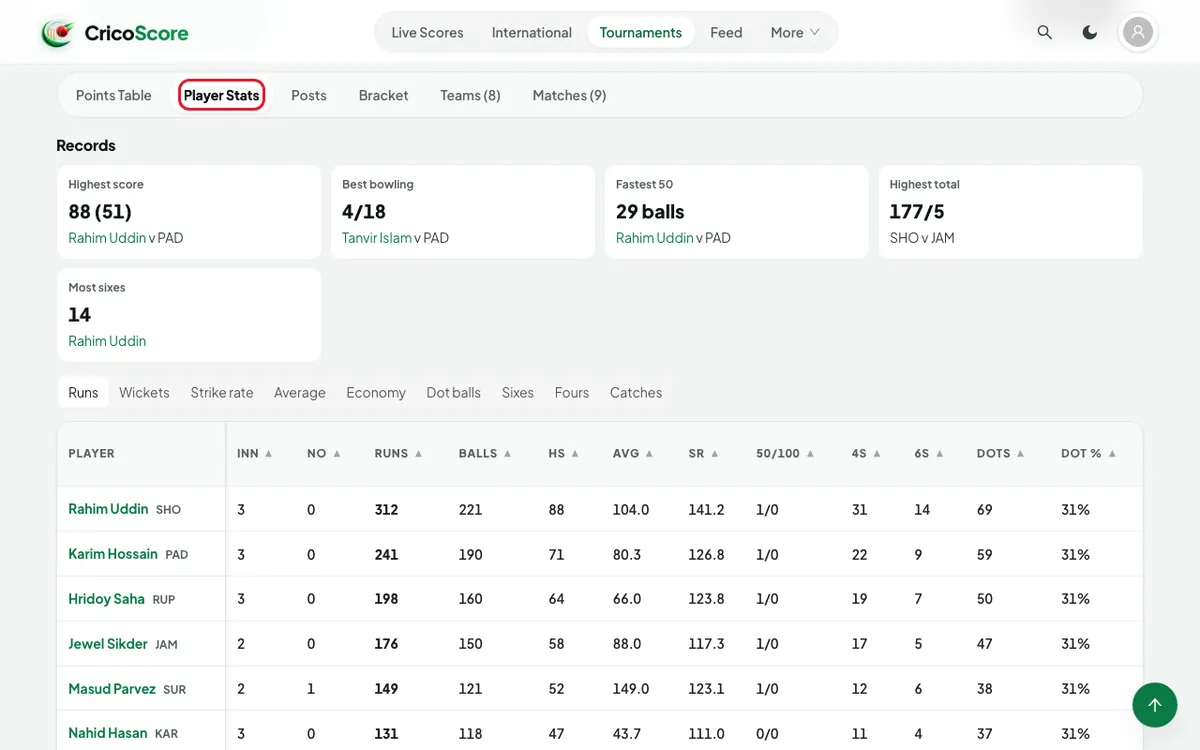Open the International section
The image size is (1200, 750).
click(x=532, y=32)
